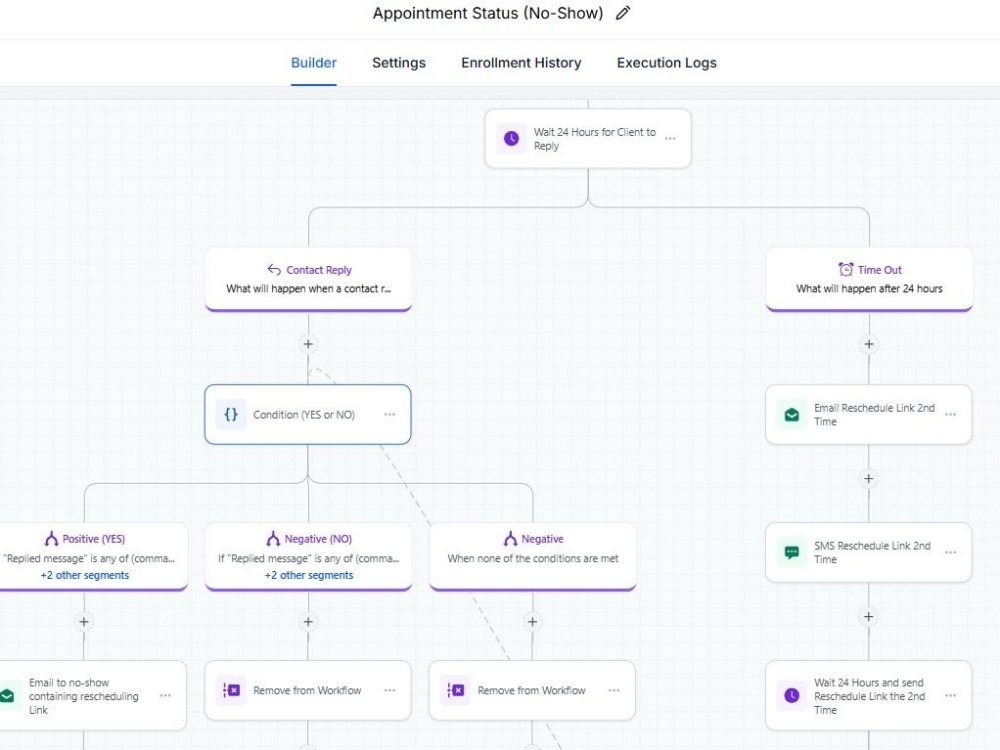Click the branch icon on the Negative fallback branch

pyautogui.click(x=510, y=539)
